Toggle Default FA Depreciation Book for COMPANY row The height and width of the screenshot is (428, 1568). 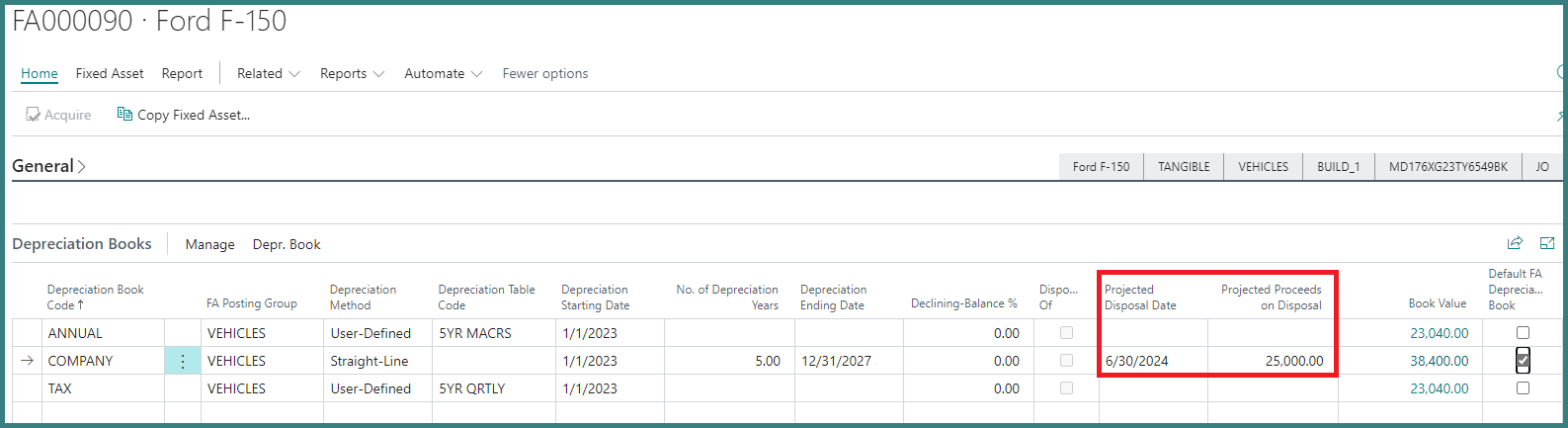click(1523, 361)
